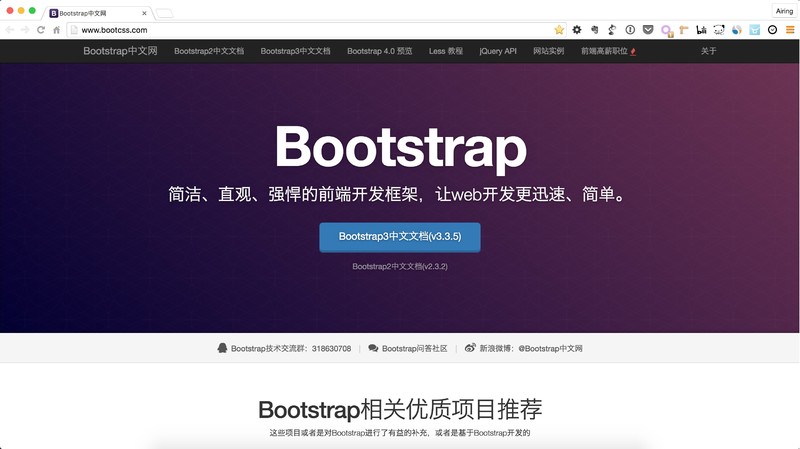Click the Weibo icon
This screenshot has width=800, height=449.
[470, 348]
